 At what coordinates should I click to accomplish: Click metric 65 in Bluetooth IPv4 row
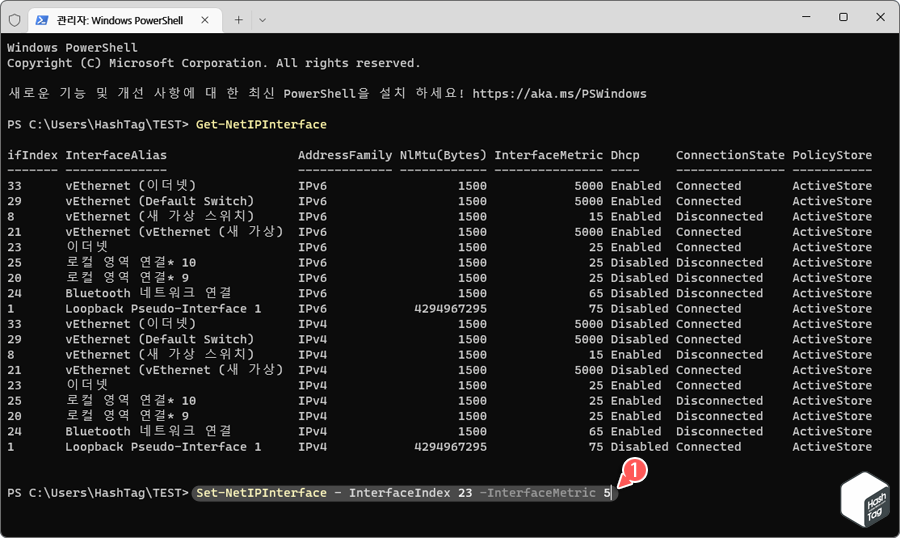point(596,431)
